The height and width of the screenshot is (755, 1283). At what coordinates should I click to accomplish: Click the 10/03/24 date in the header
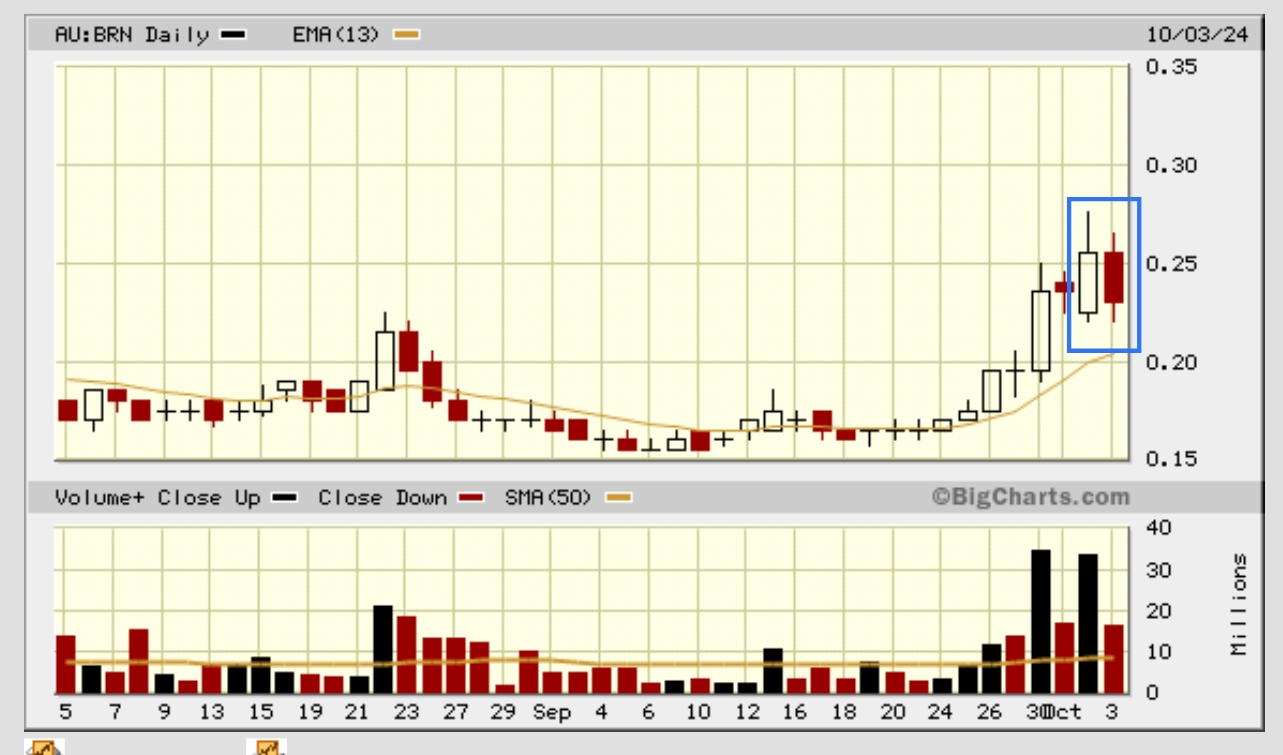[x=1197, y=35]
